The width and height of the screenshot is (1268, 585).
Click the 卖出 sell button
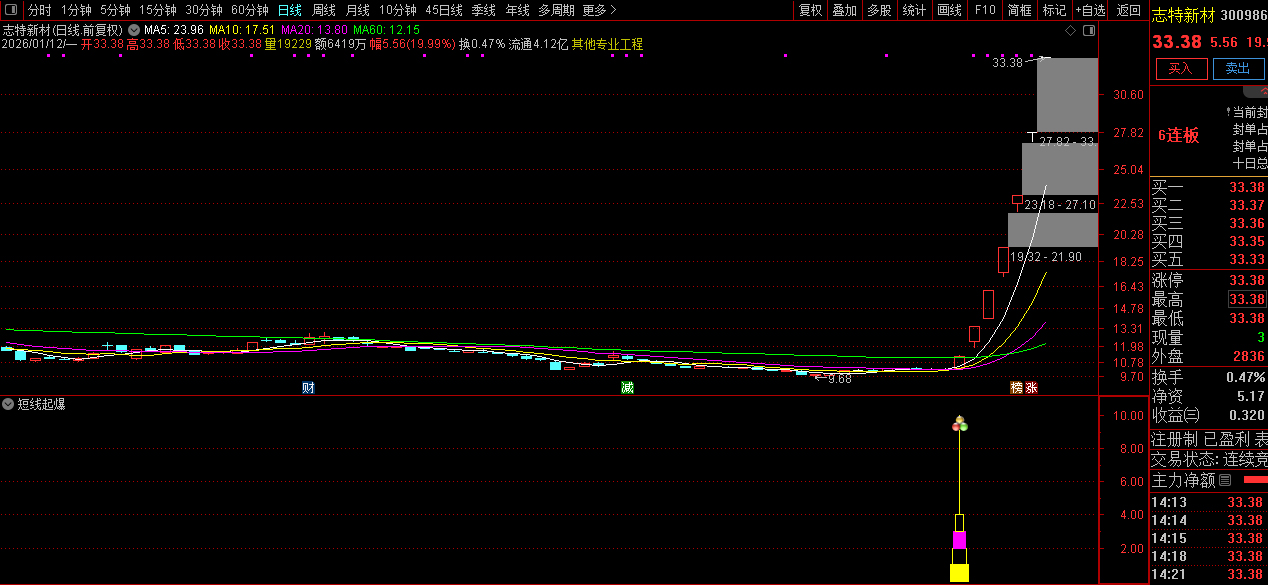pos(1238,68)
